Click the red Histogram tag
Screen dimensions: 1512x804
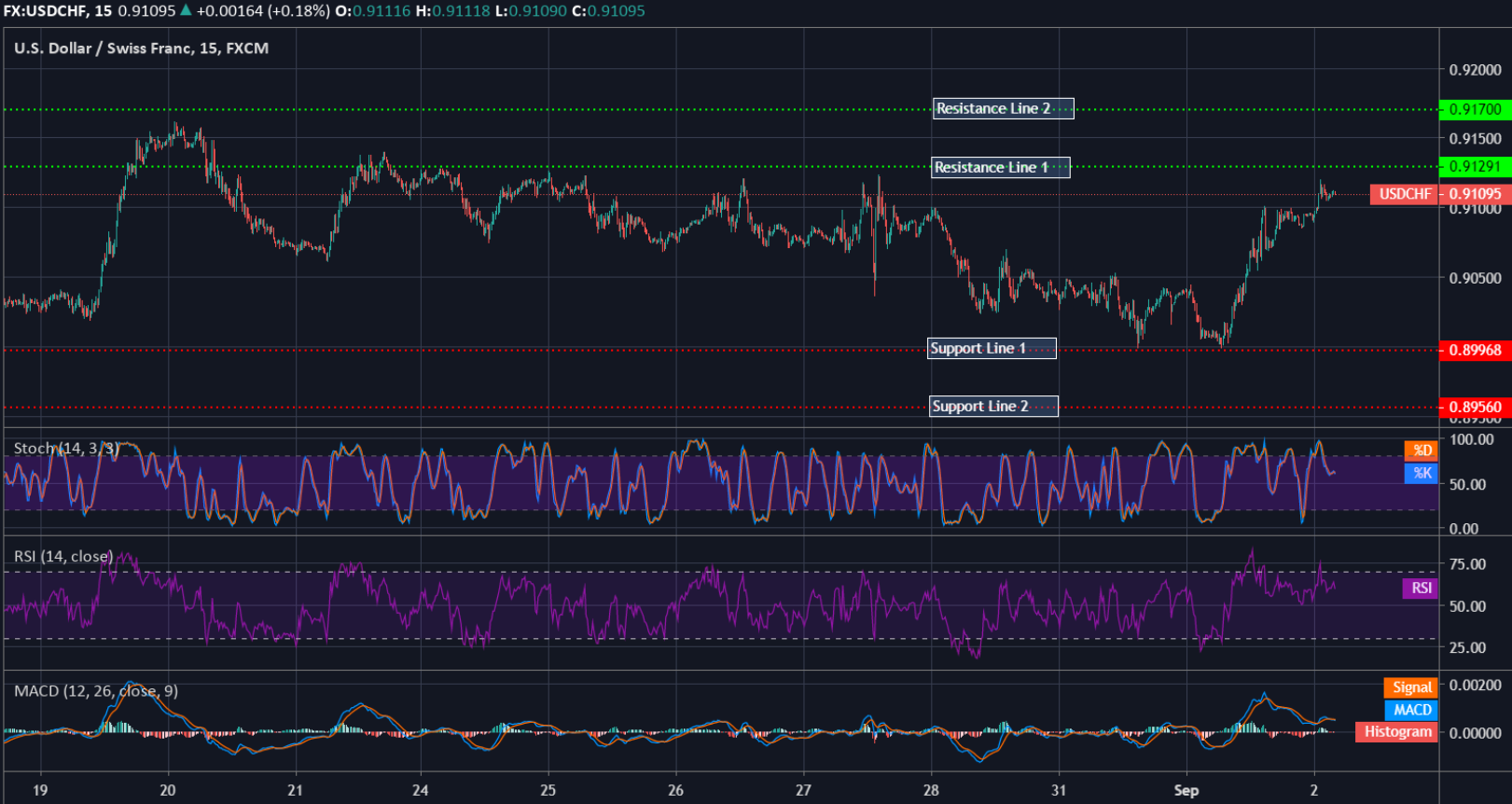1397,732
